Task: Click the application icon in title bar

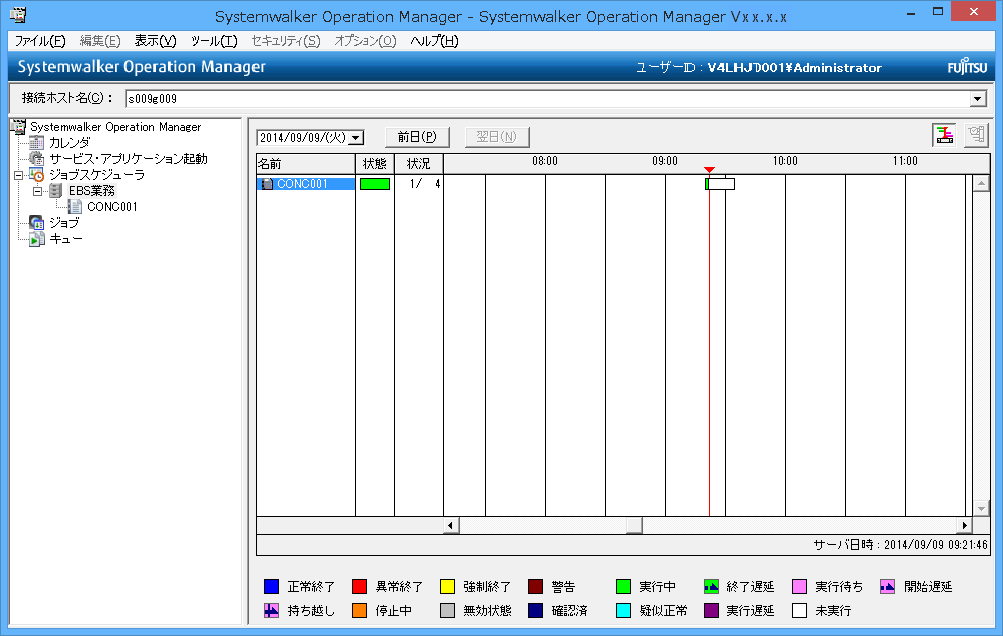Action: tap(18, 14)
